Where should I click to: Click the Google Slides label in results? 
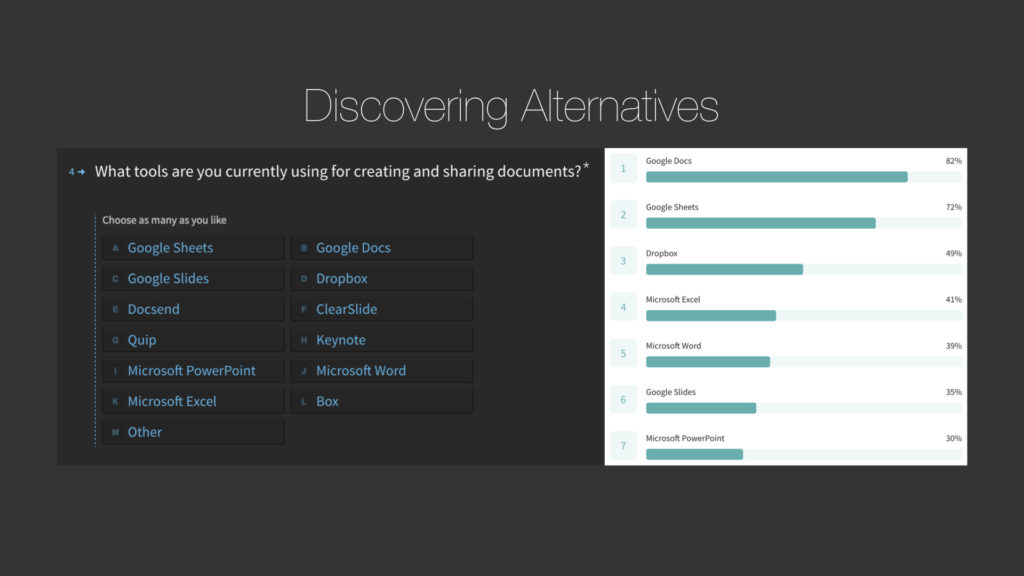pos(671,392)
